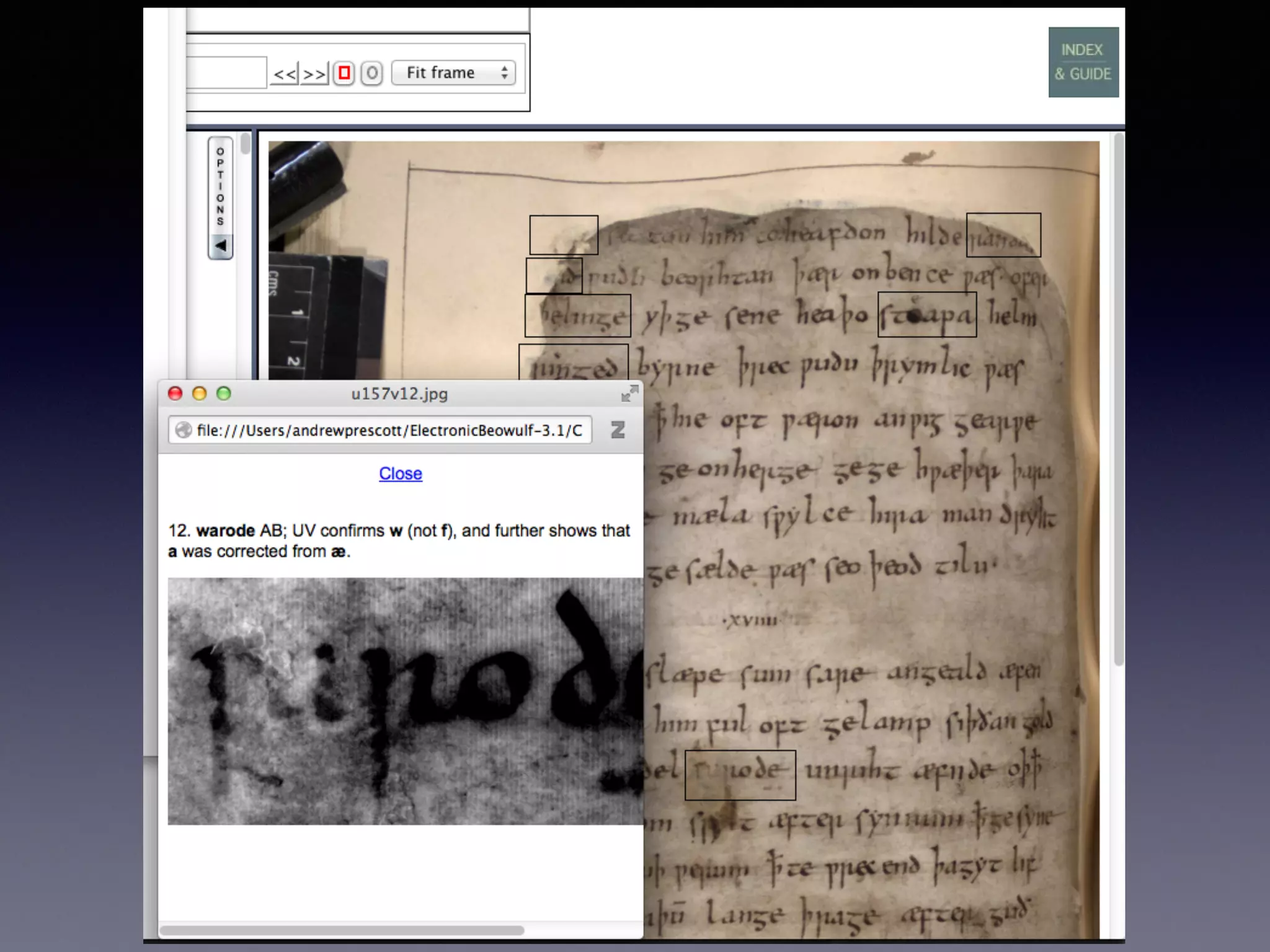Image resolution: width=1270 pixels, height=952 pixels.
Task: Click the UV image of 'warode'
Action: tap(405, 700)
